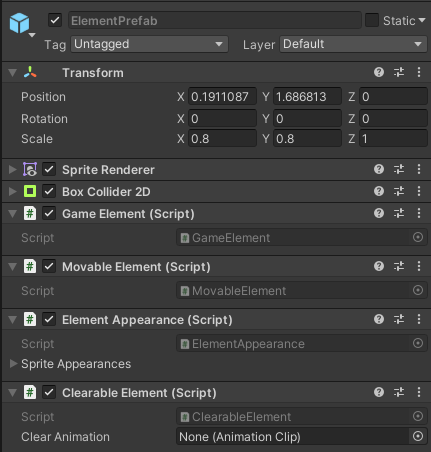431x452 pixels.
Task: Disable the Sprite Renderer component checkbox
Action: [x=49, y=169]
